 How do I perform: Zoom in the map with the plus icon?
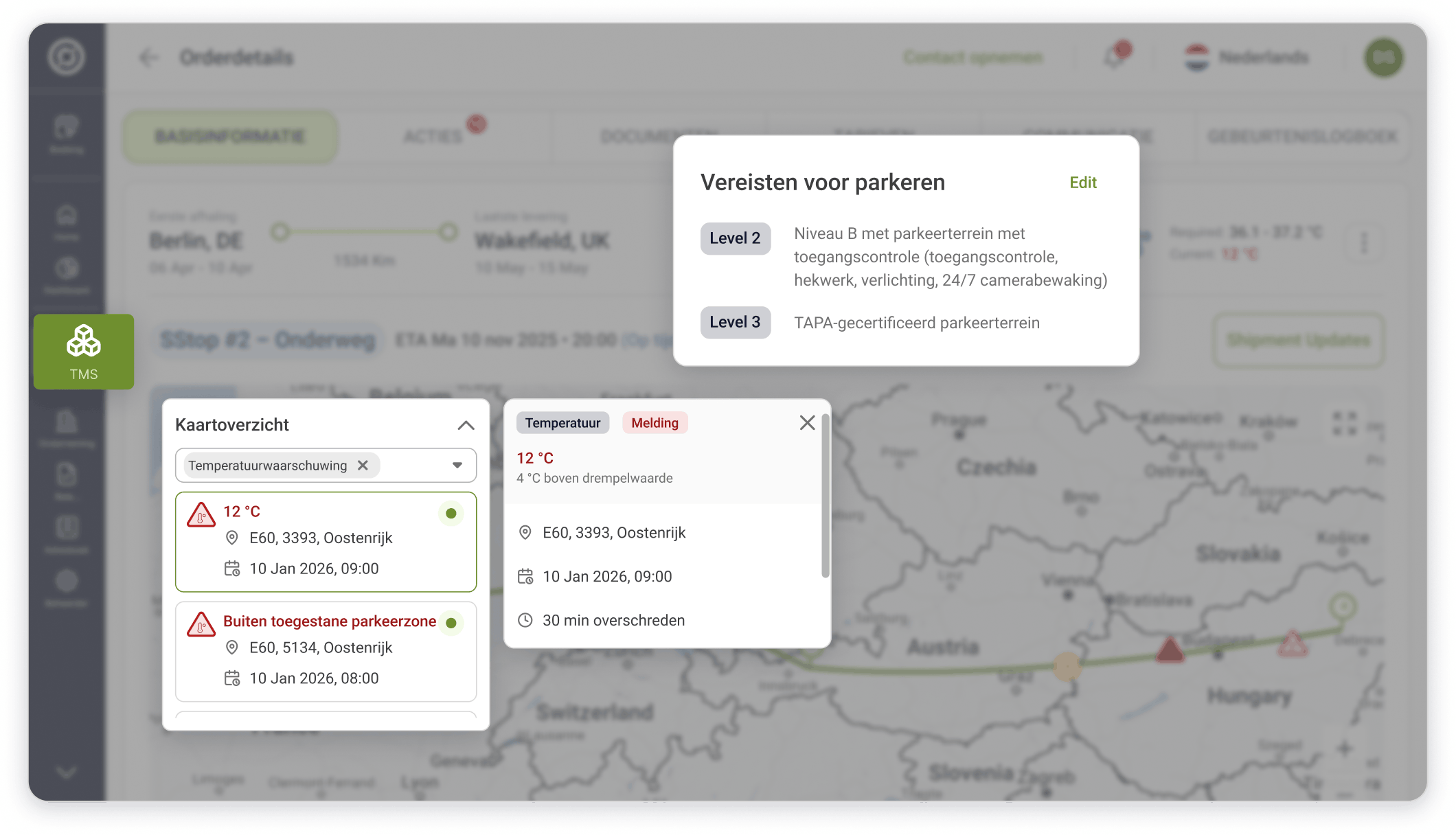[1344, 748]
